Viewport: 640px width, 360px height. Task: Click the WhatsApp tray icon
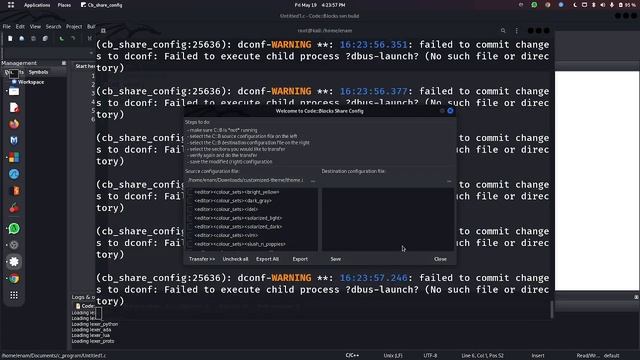(x=534, y=5)
